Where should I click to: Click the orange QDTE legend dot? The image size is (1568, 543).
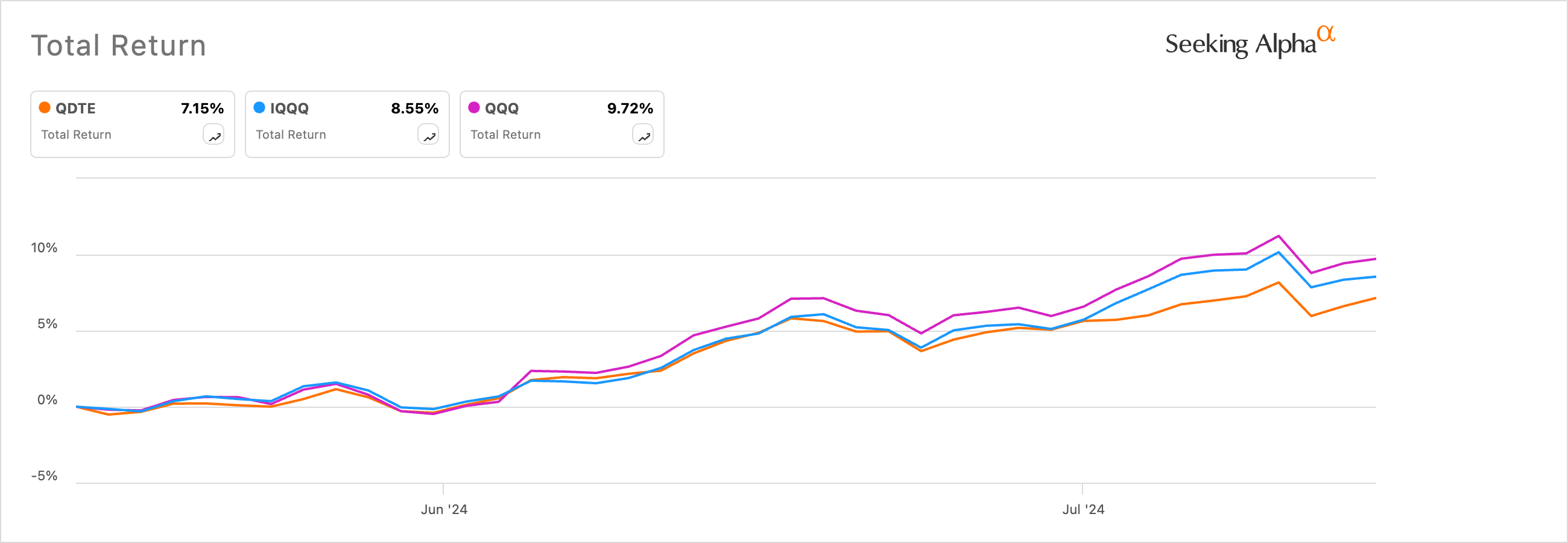click(x=45, y=108)
